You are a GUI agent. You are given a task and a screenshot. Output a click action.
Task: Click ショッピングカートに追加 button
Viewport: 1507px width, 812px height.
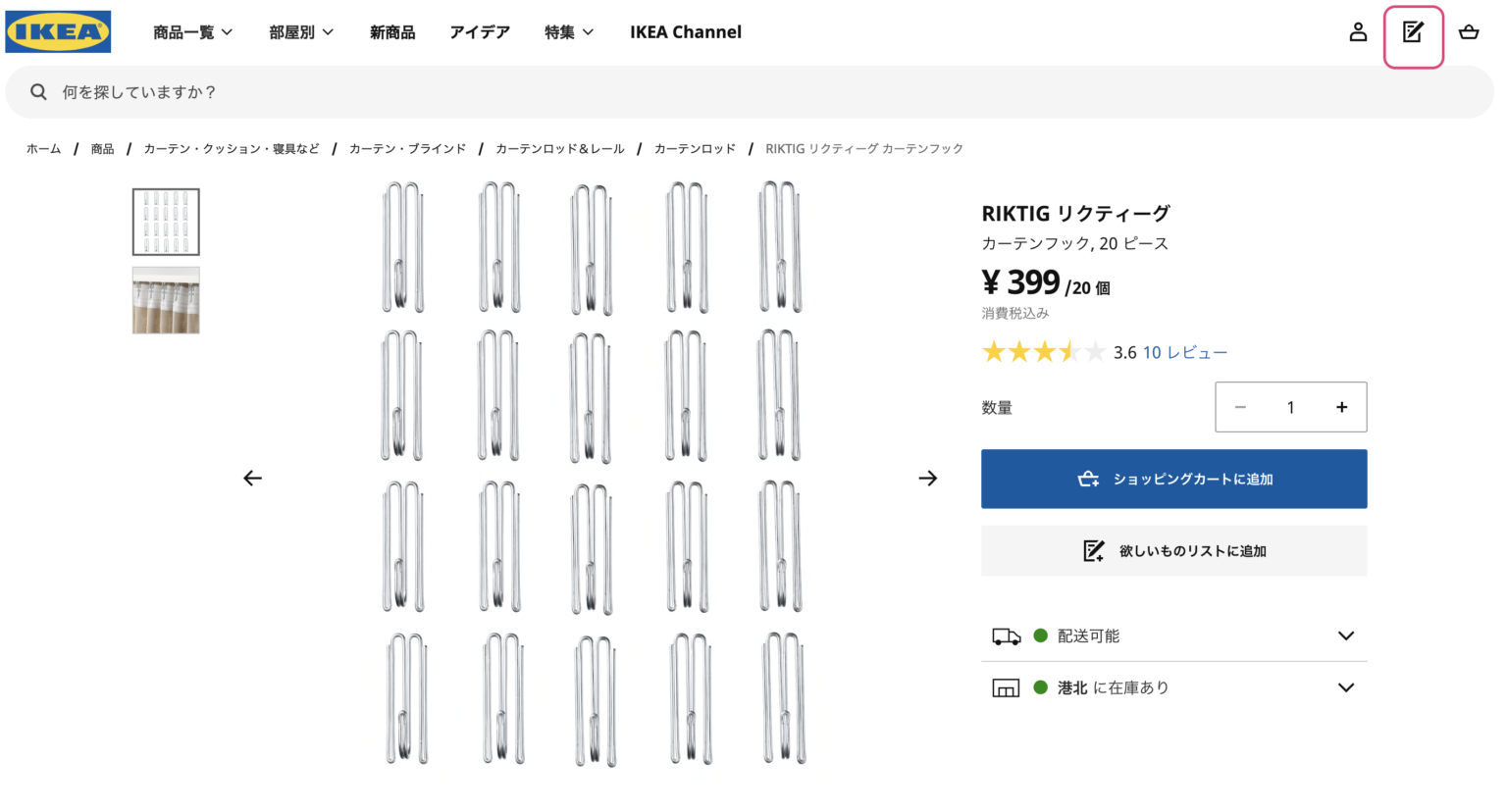tap(1173, 480)
